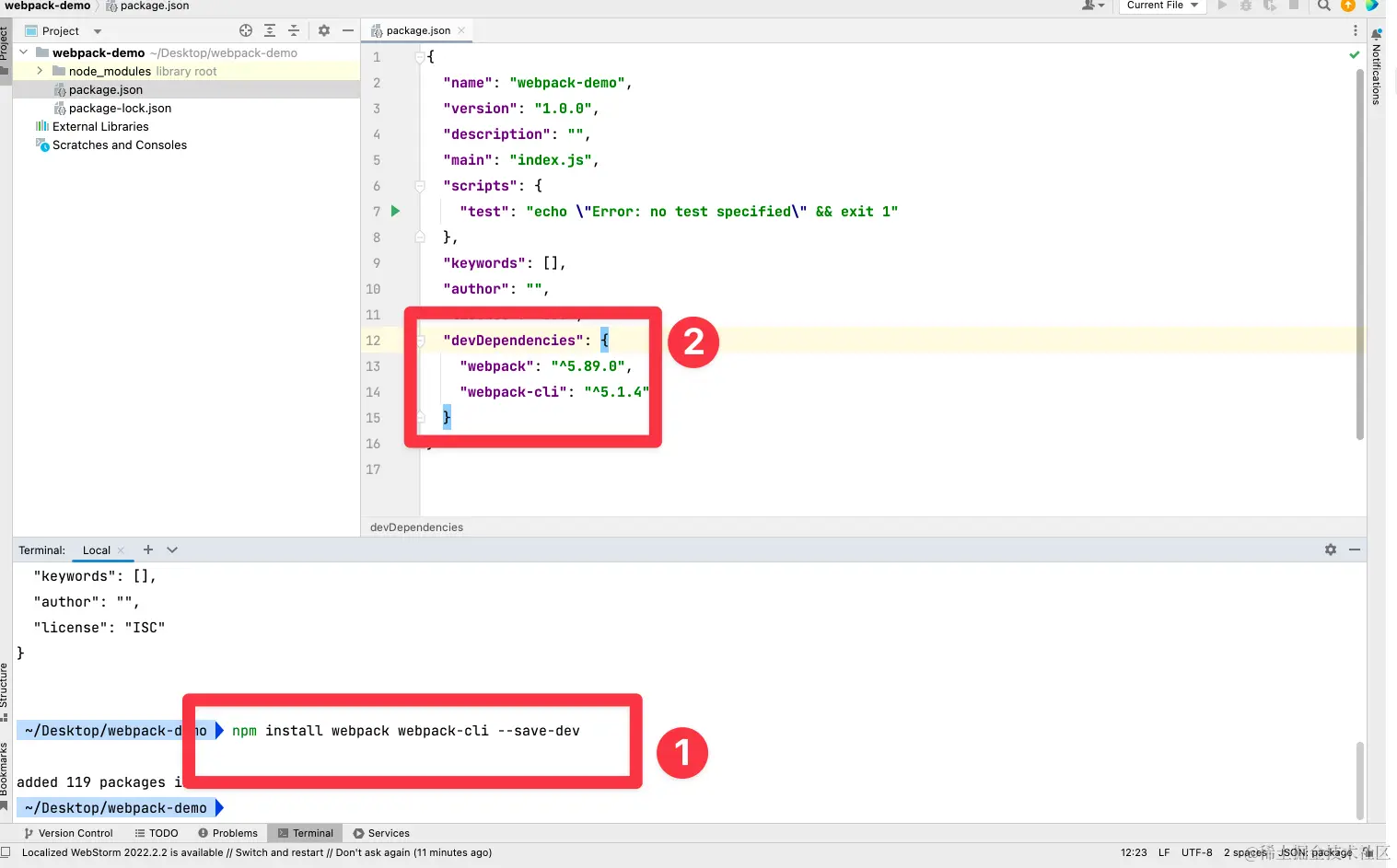Click the Run with Coverage icon
Viewport: 1397px width, 868px height.
pos(1270,6)
